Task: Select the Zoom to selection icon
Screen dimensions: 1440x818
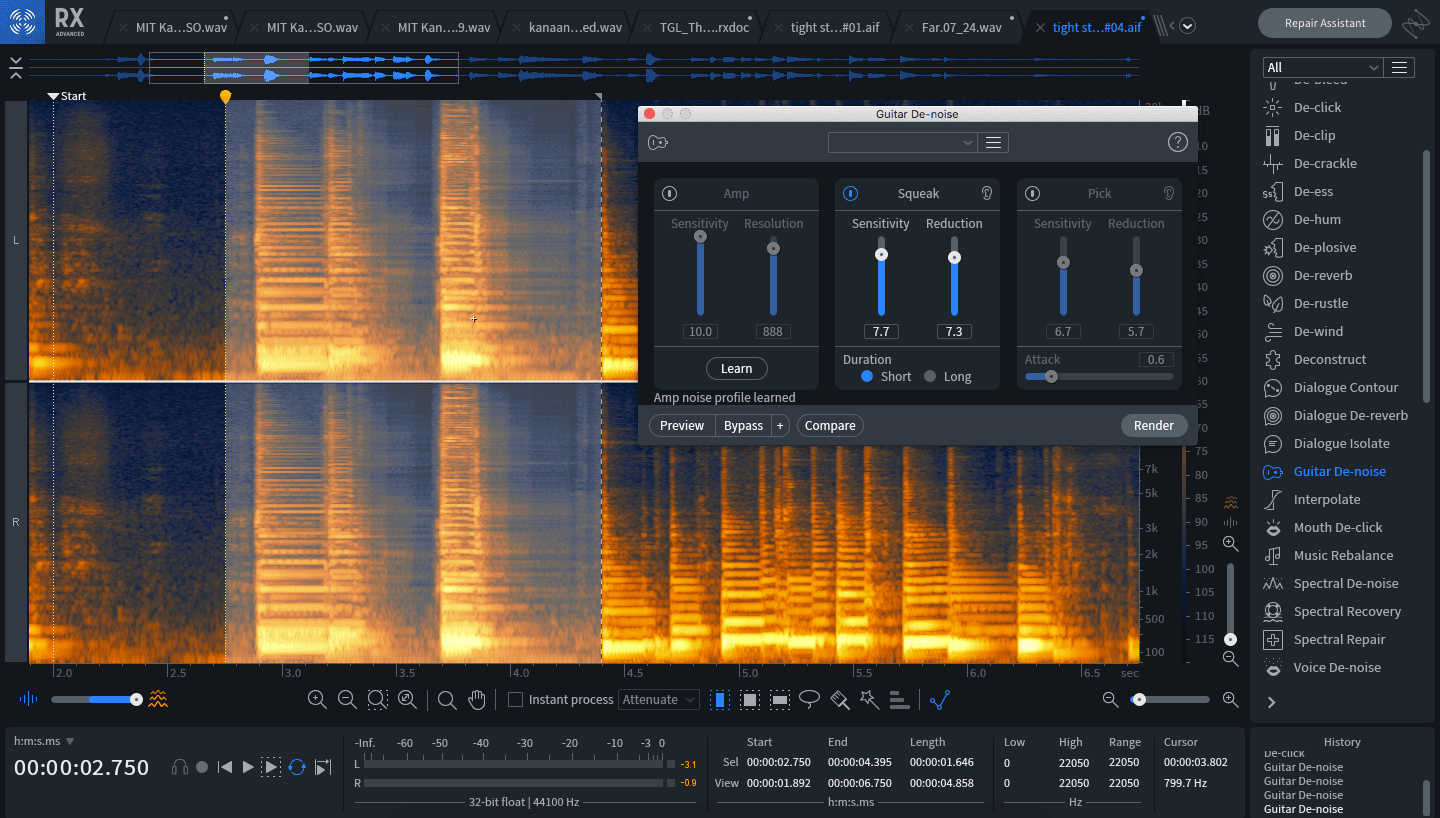Action: [377, 700]
